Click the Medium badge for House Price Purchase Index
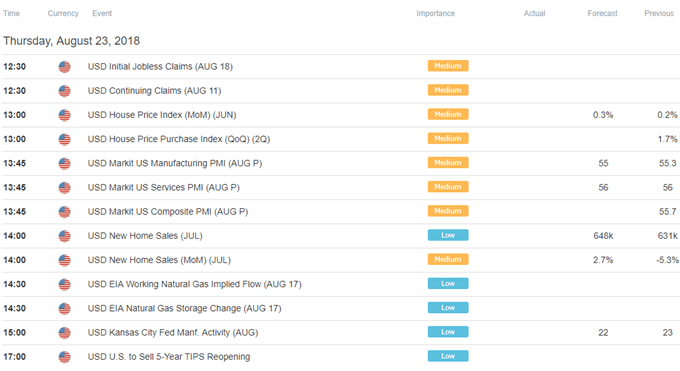This screenshot has width=680, height=371. click(x=448, y=138)
